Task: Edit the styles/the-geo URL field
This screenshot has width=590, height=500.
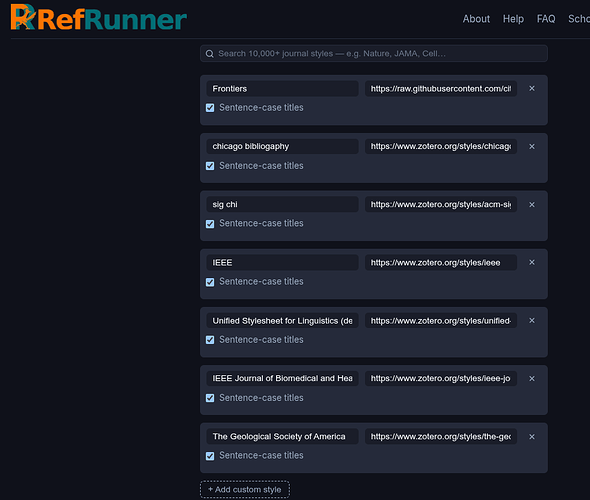Action: click(441, 436)
